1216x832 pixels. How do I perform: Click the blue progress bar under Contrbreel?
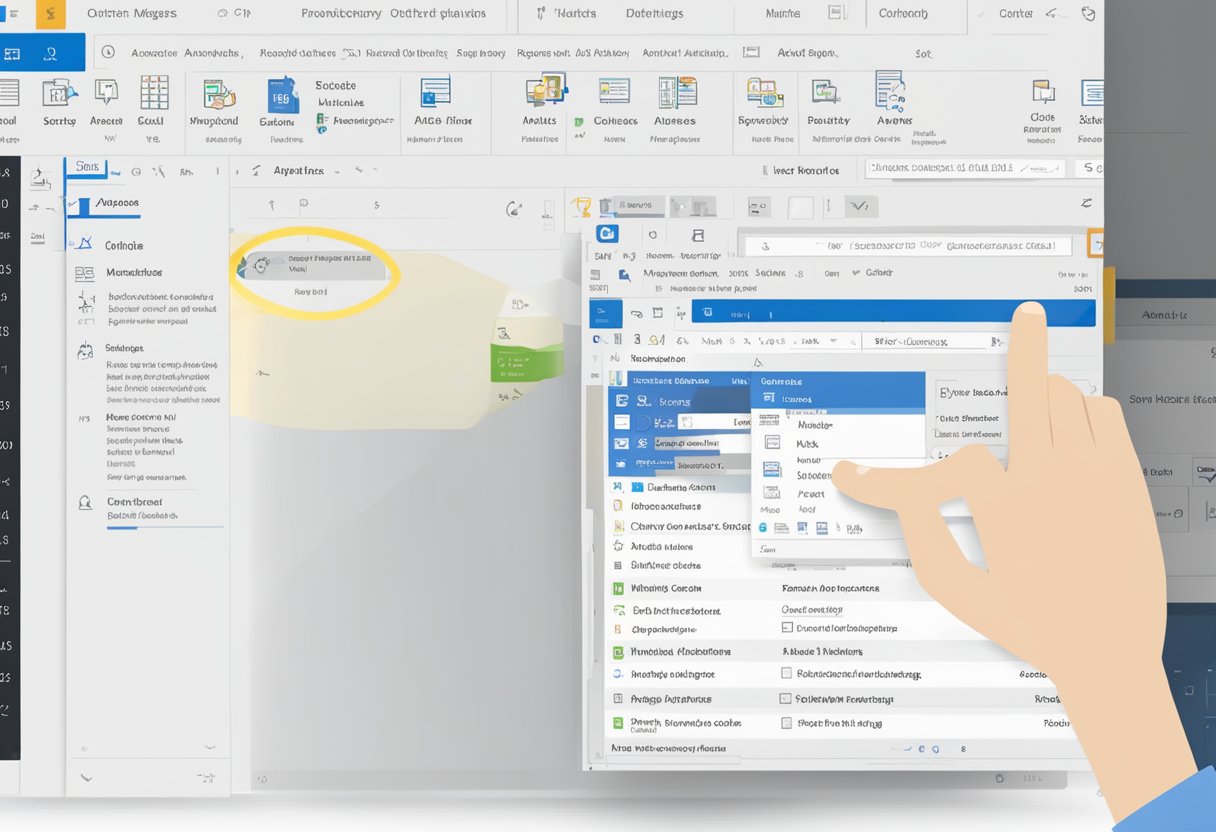click(122, 528)
